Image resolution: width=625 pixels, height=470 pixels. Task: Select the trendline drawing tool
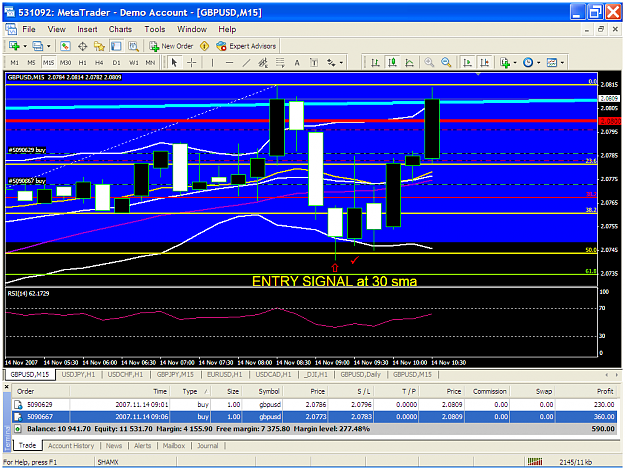point(246,63)
